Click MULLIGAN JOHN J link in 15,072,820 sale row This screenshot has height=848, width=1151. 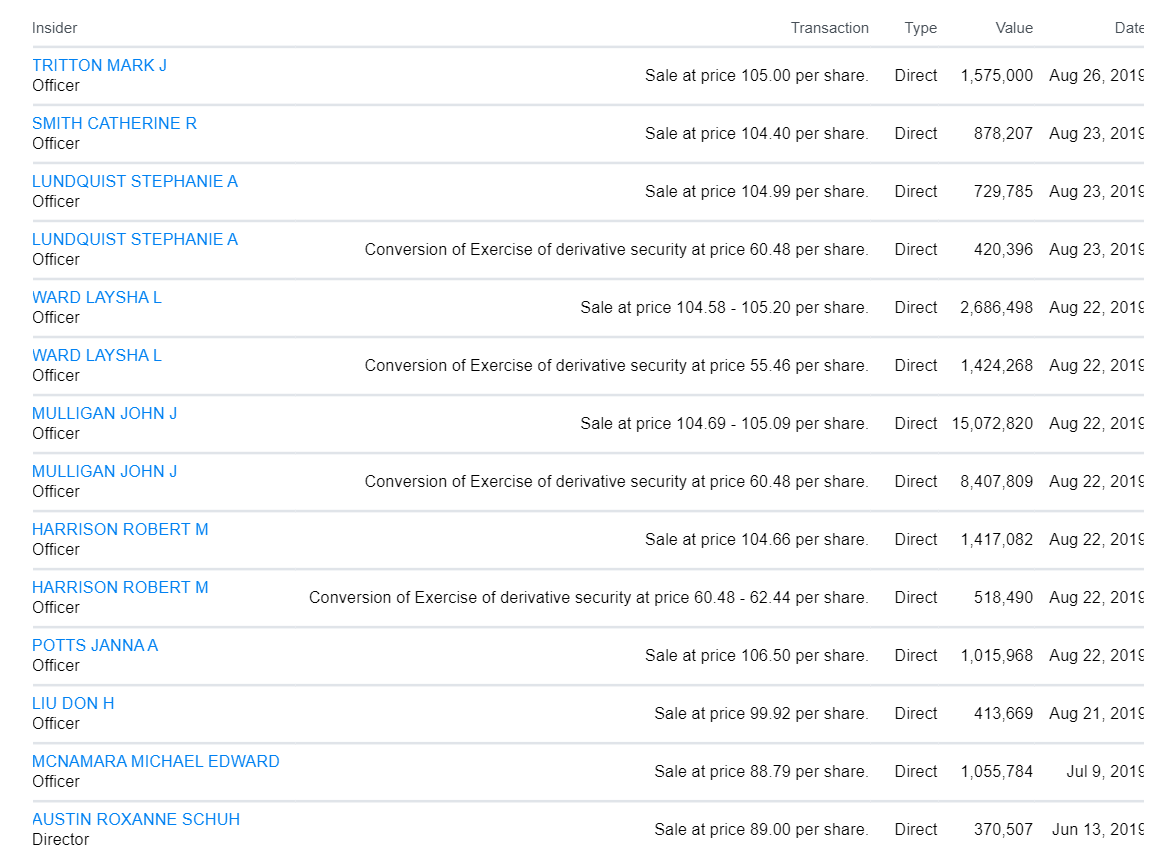[x=104, y=413]
